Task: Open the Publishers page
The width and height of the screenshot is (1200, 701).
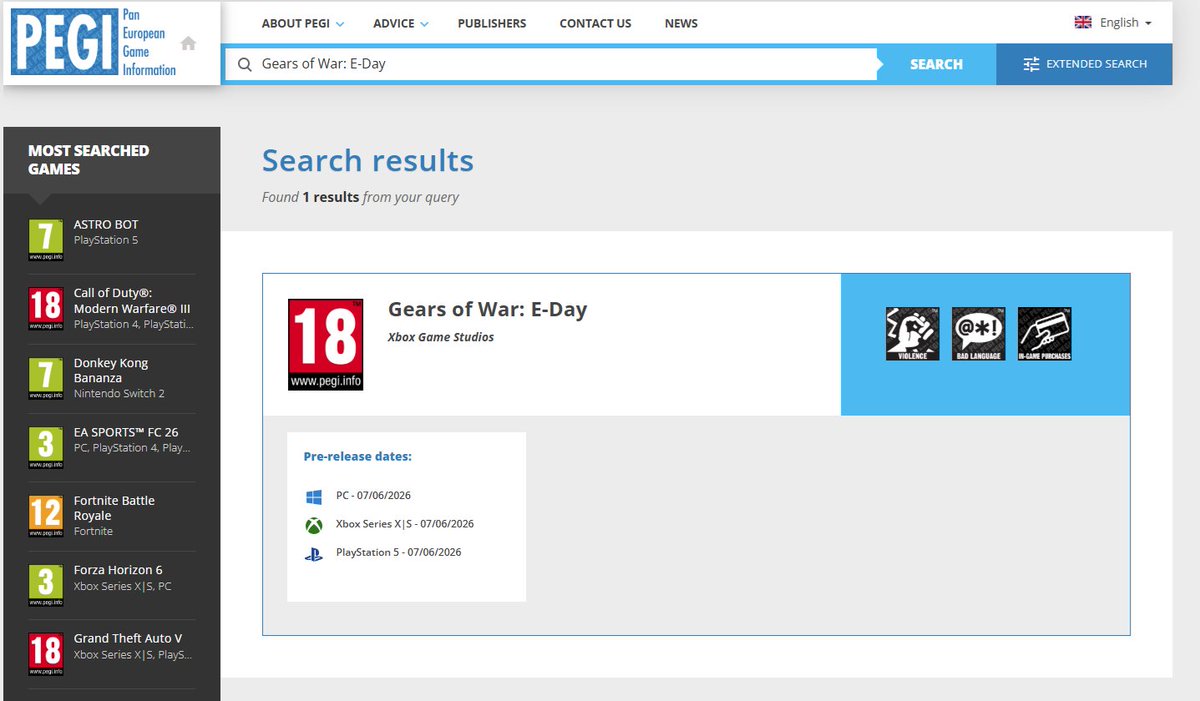Action: point(492,23)
